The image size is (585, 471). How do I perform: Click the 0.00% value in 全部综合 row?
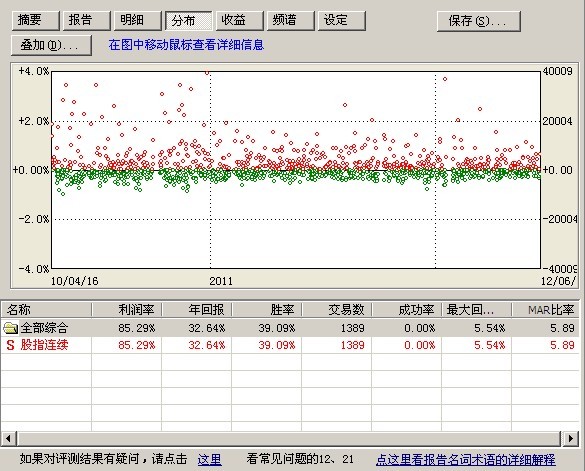pos(420,328)
